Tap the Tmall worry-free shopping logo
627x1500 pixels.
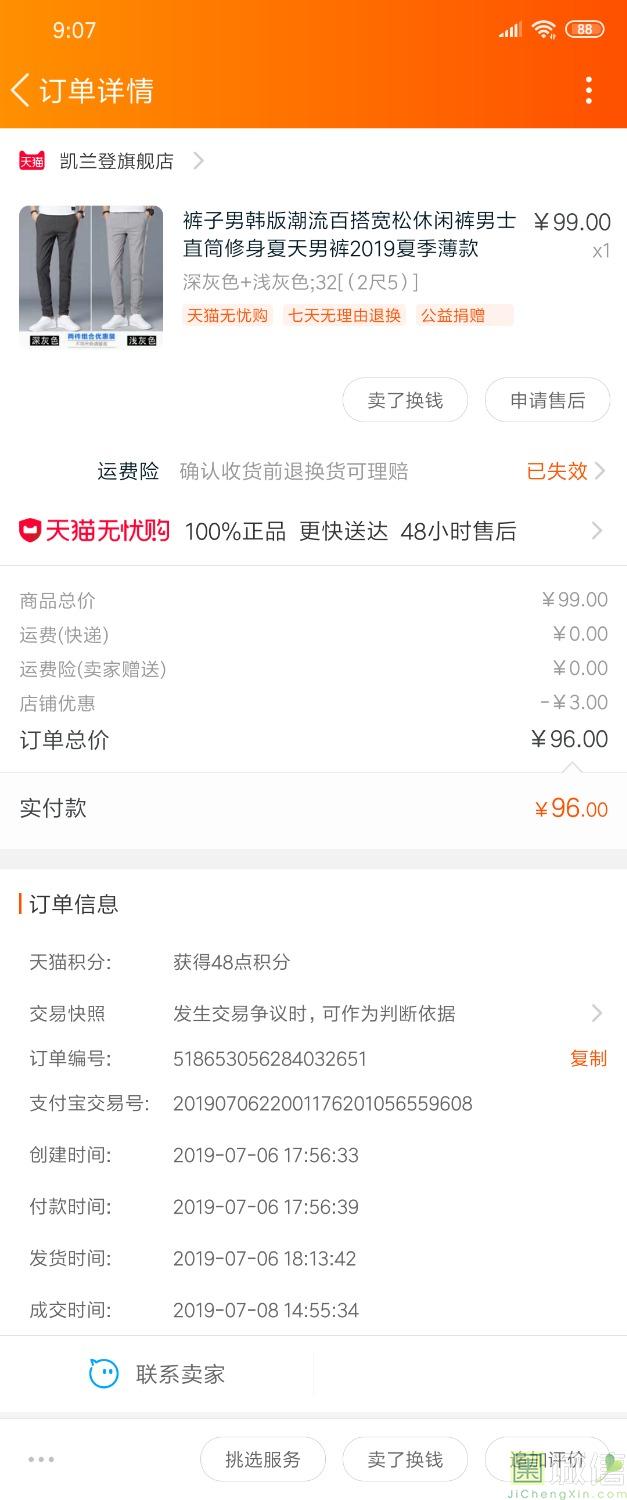[94, 531]
